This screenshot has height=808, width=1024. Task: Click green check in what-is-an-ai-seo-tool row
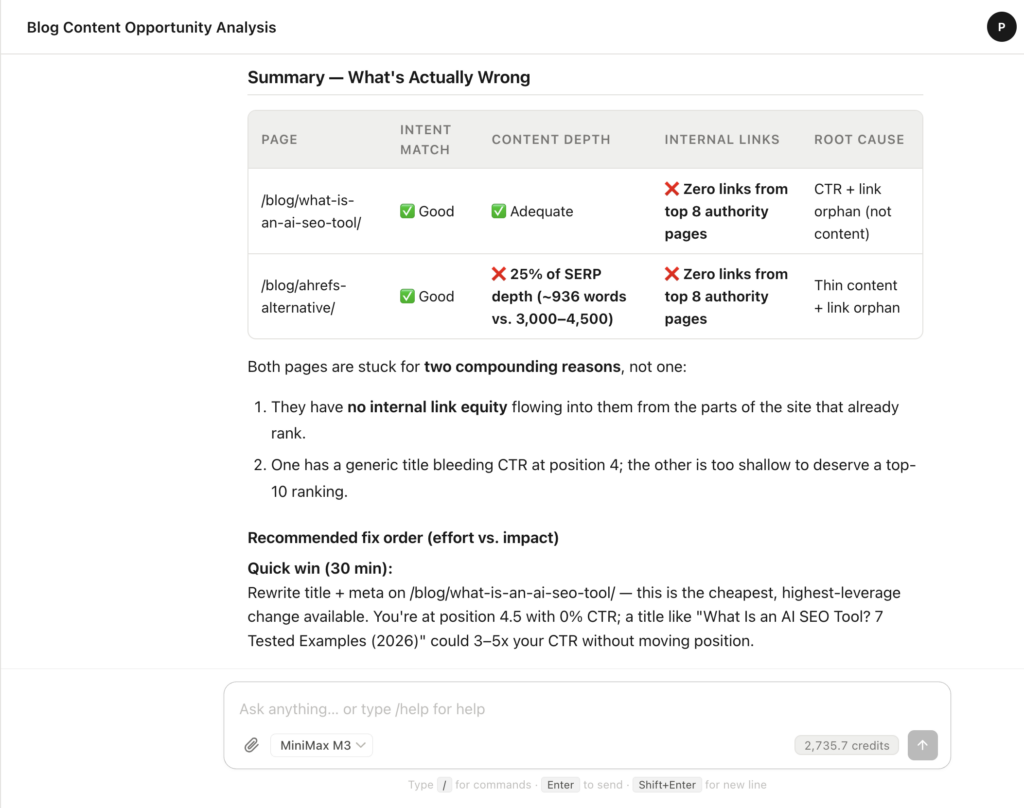pyautogui.click(x=408, y=211)
